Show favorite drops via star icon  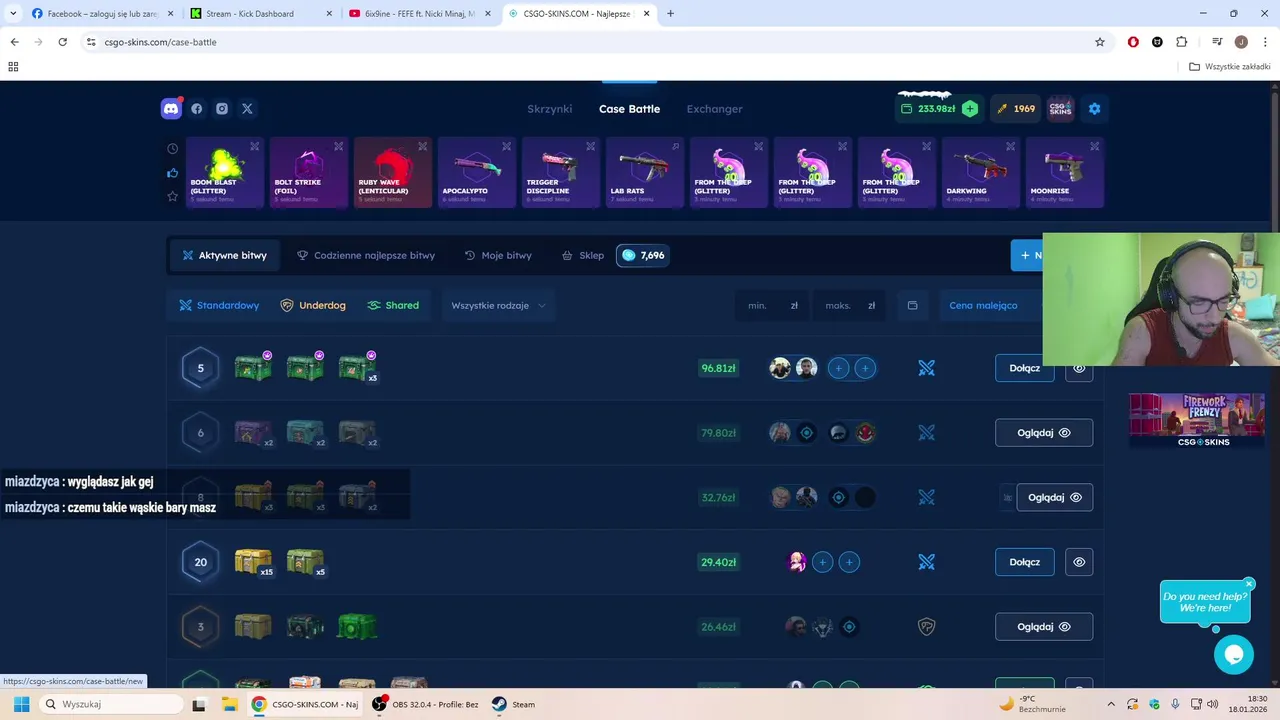172,196
